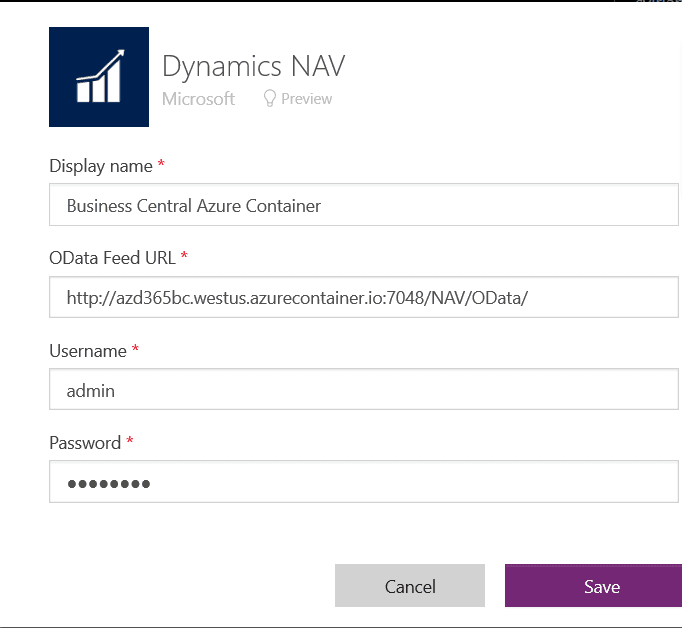
Task: Click the Password label
Action: [85, 443]
